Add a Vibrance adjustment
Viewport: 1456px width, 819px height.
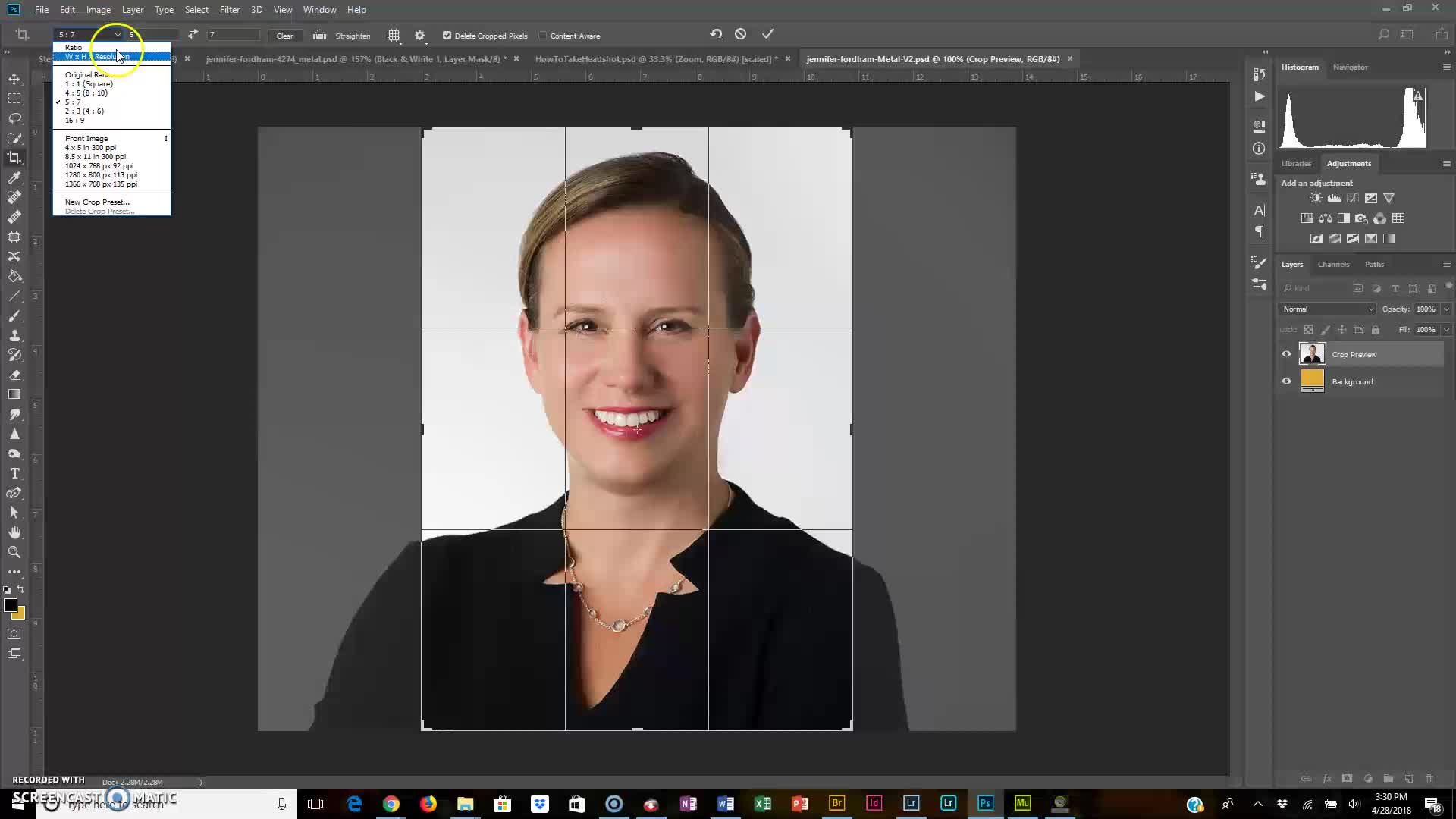[x=1389, y=198]
